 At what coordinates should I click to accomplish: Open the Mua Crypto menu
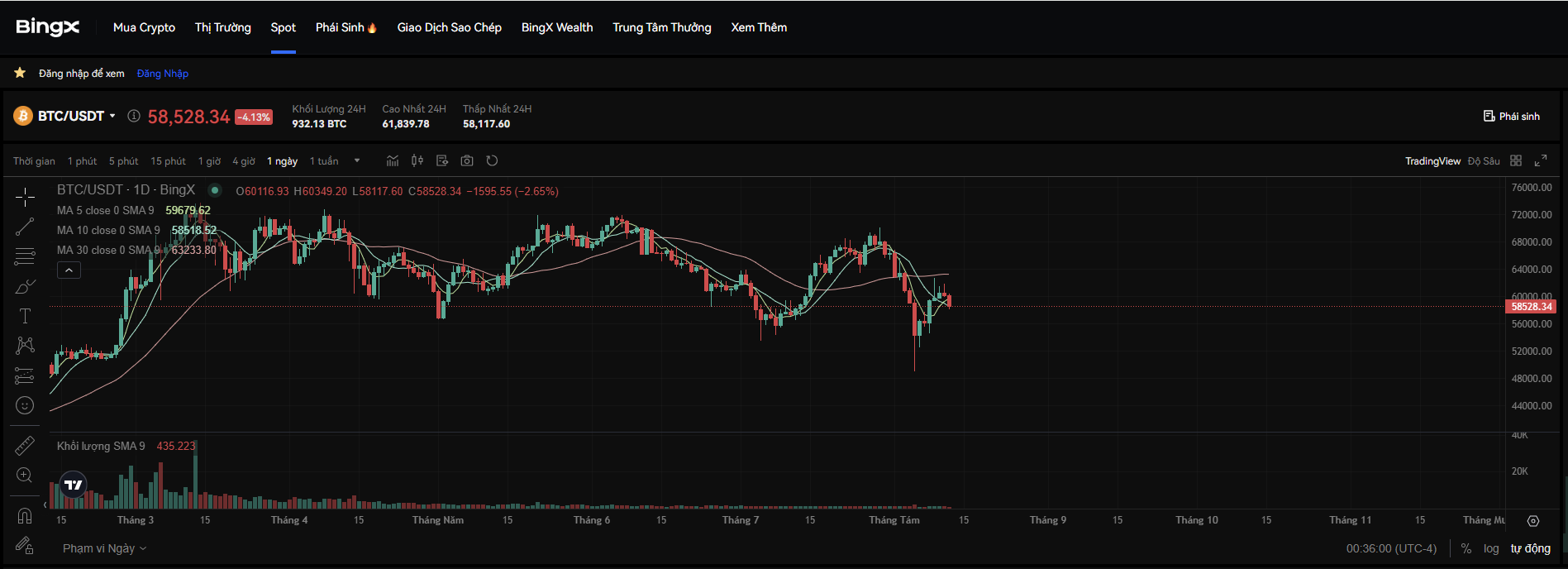coord(144,27)
